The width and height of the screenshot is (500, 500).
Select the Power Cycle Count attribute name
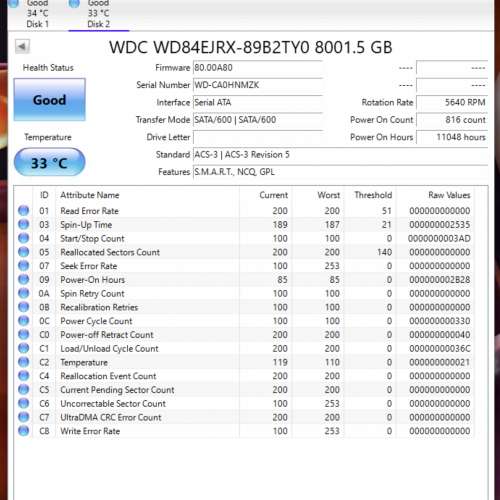coord(96,321)
